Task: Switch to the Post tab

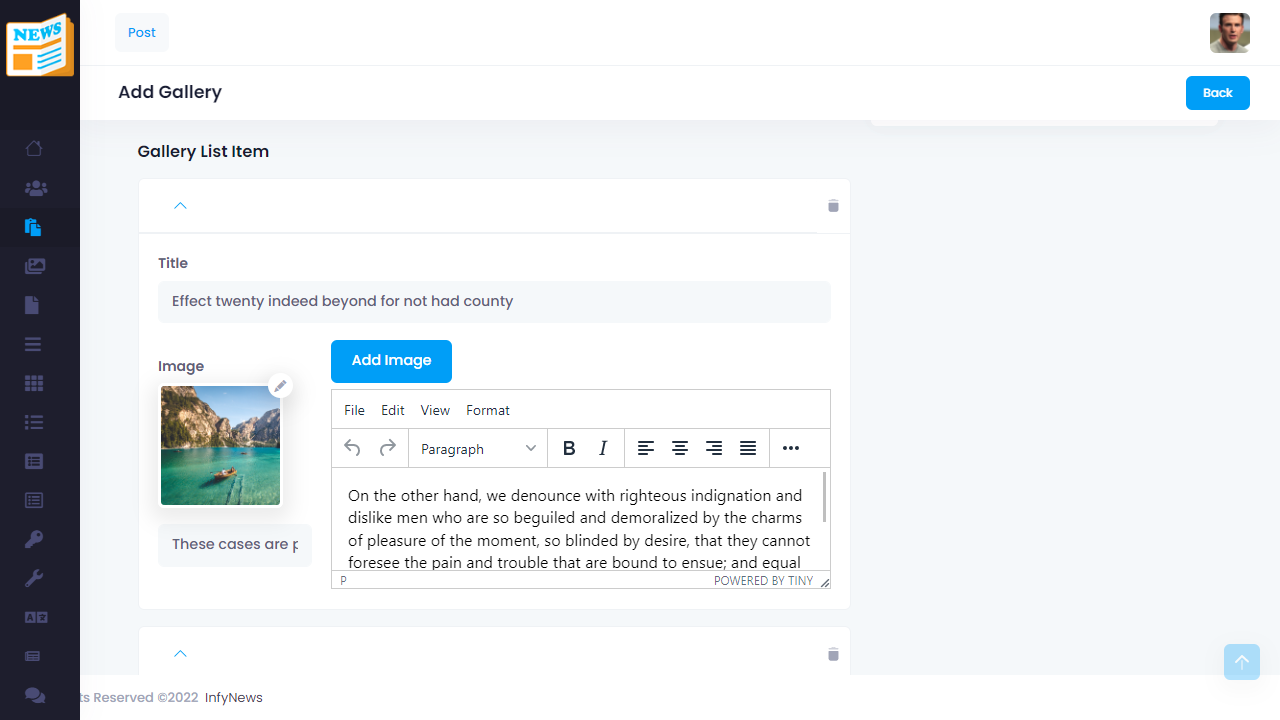Action: click(x=141, y=32)
